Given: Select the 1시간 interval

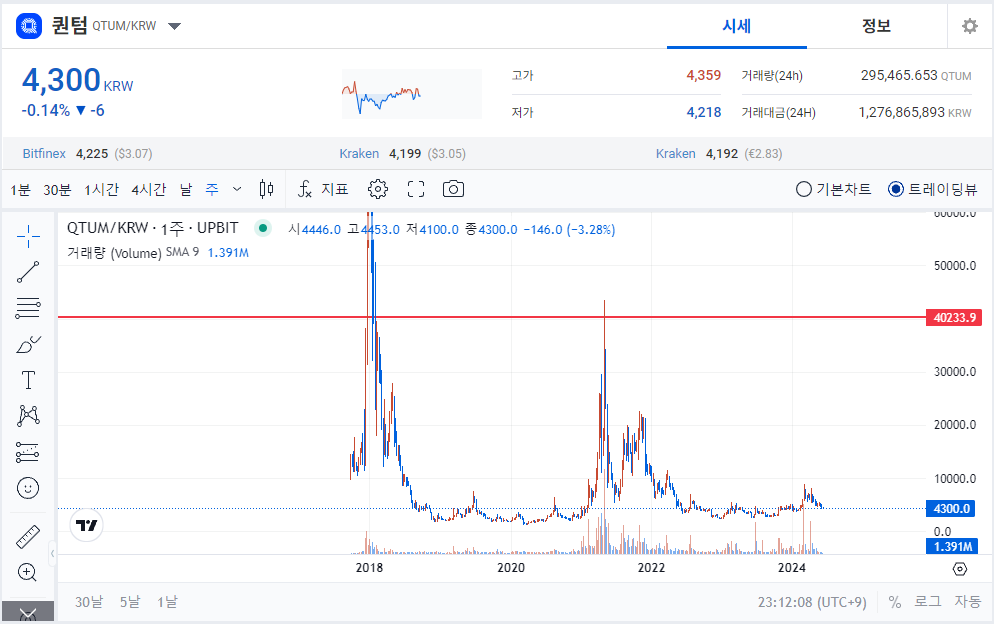Looking at the screenshot, I should pos(101,189).
